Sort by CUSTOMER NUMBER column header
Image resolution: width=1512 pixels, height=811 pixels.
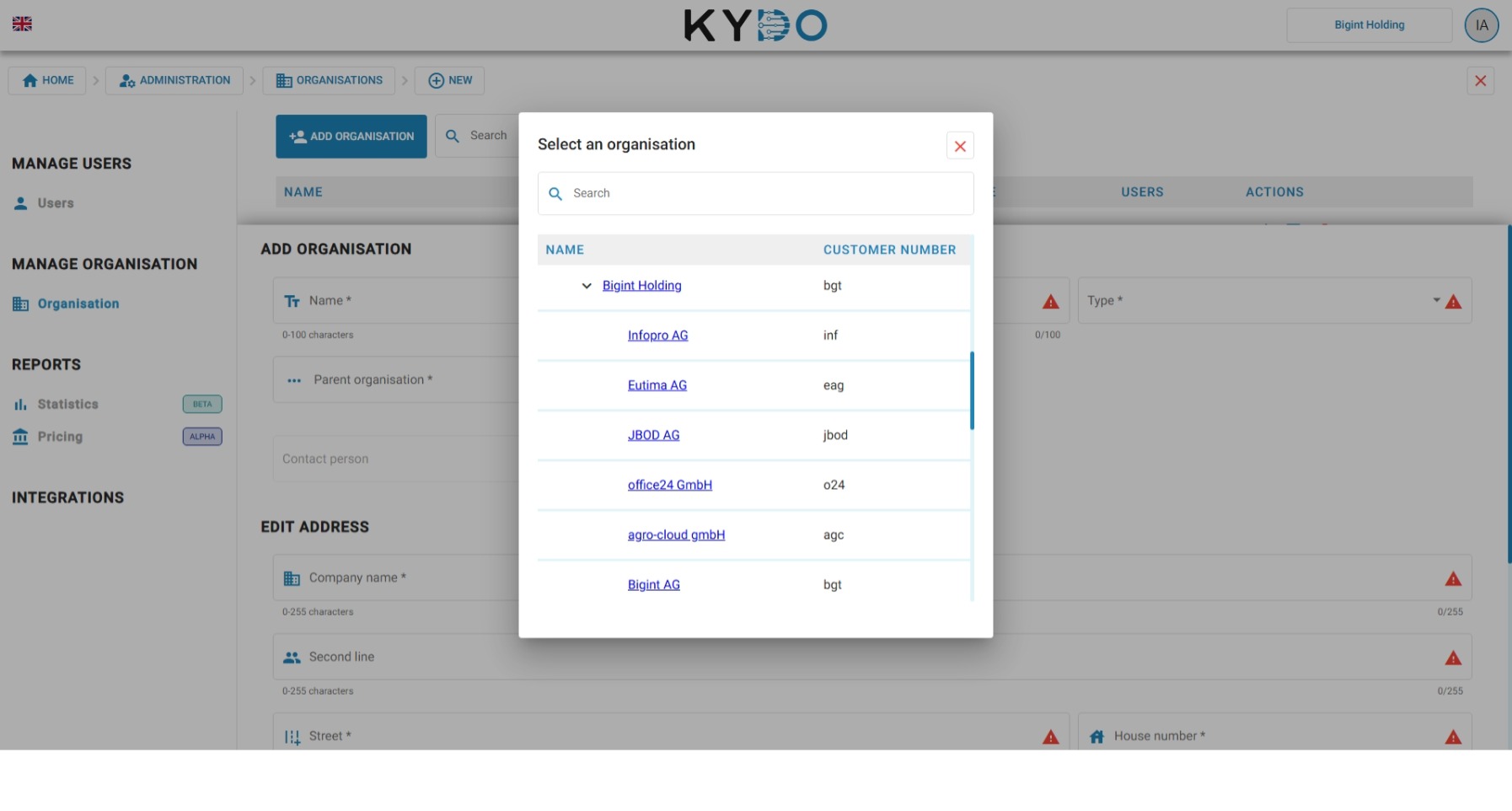pos(889,250)
